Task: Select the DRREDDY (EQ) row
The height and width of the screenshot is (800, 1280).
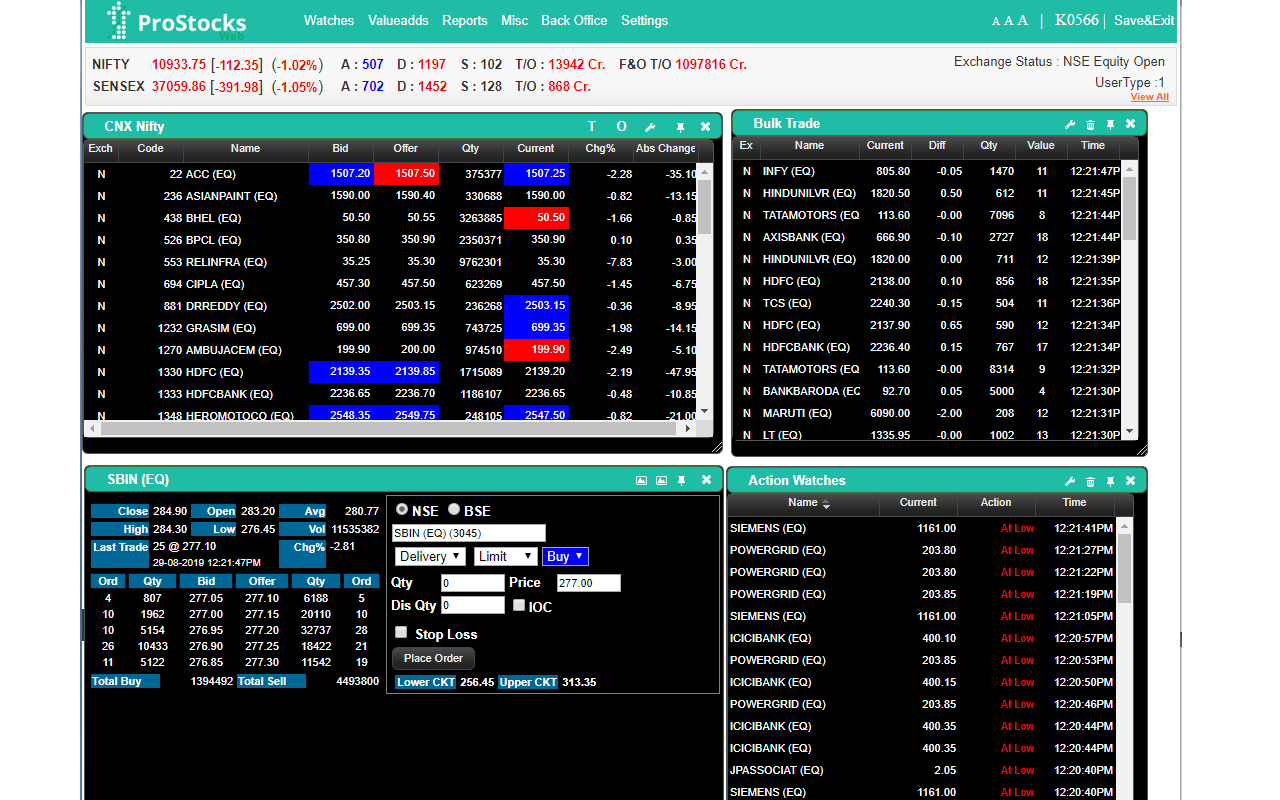Action: (390, 306)
